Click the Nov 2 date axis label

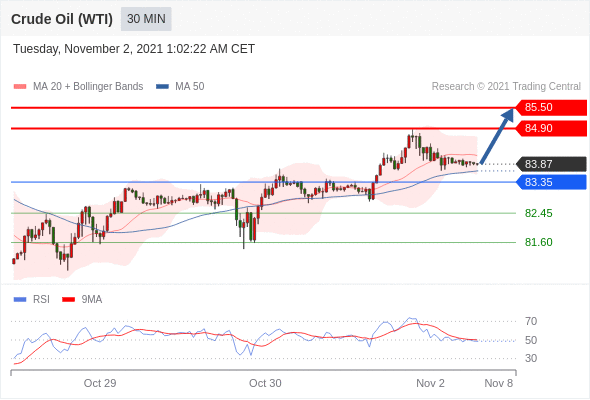click(430, 383)
